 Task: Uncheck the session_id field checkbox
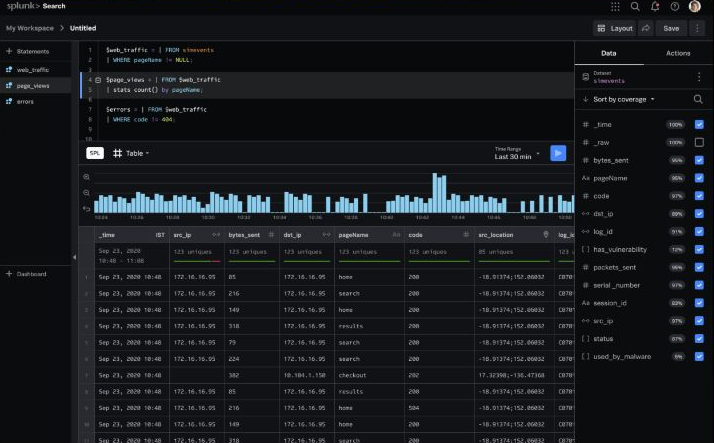click(699, 303)
